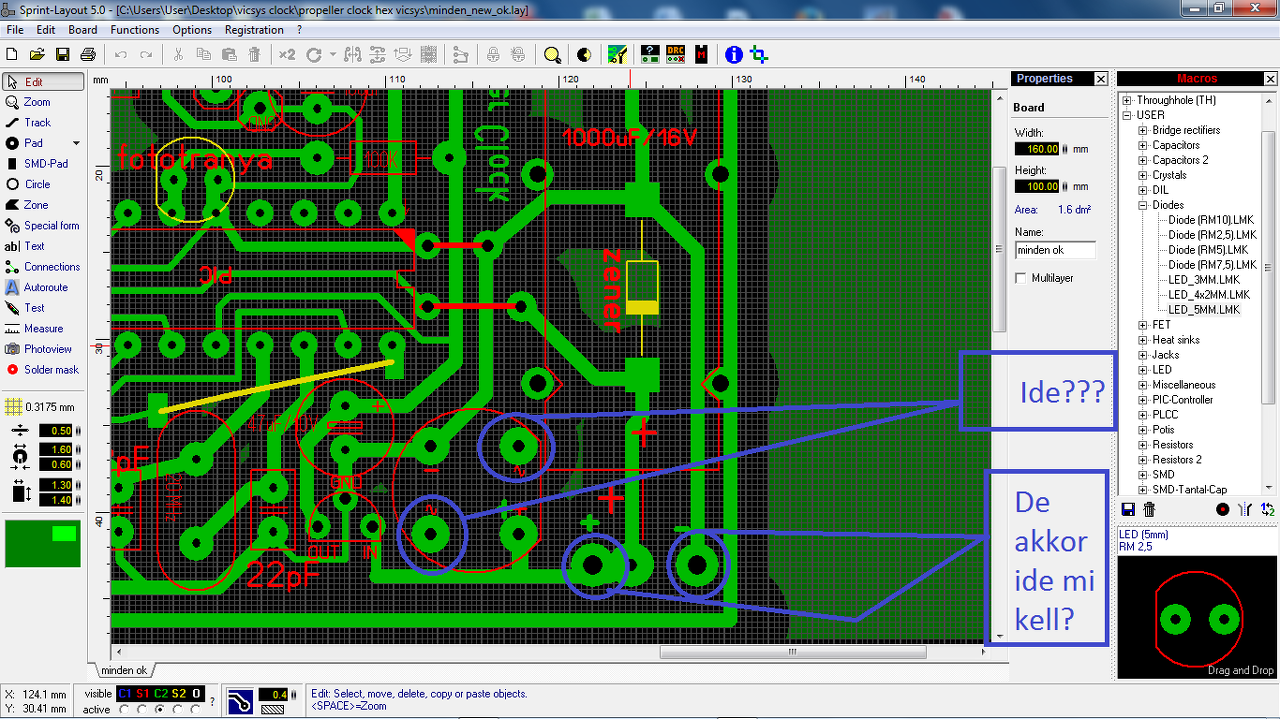
Task: Click the blue info toolbar icon
Action: [733, 54]
